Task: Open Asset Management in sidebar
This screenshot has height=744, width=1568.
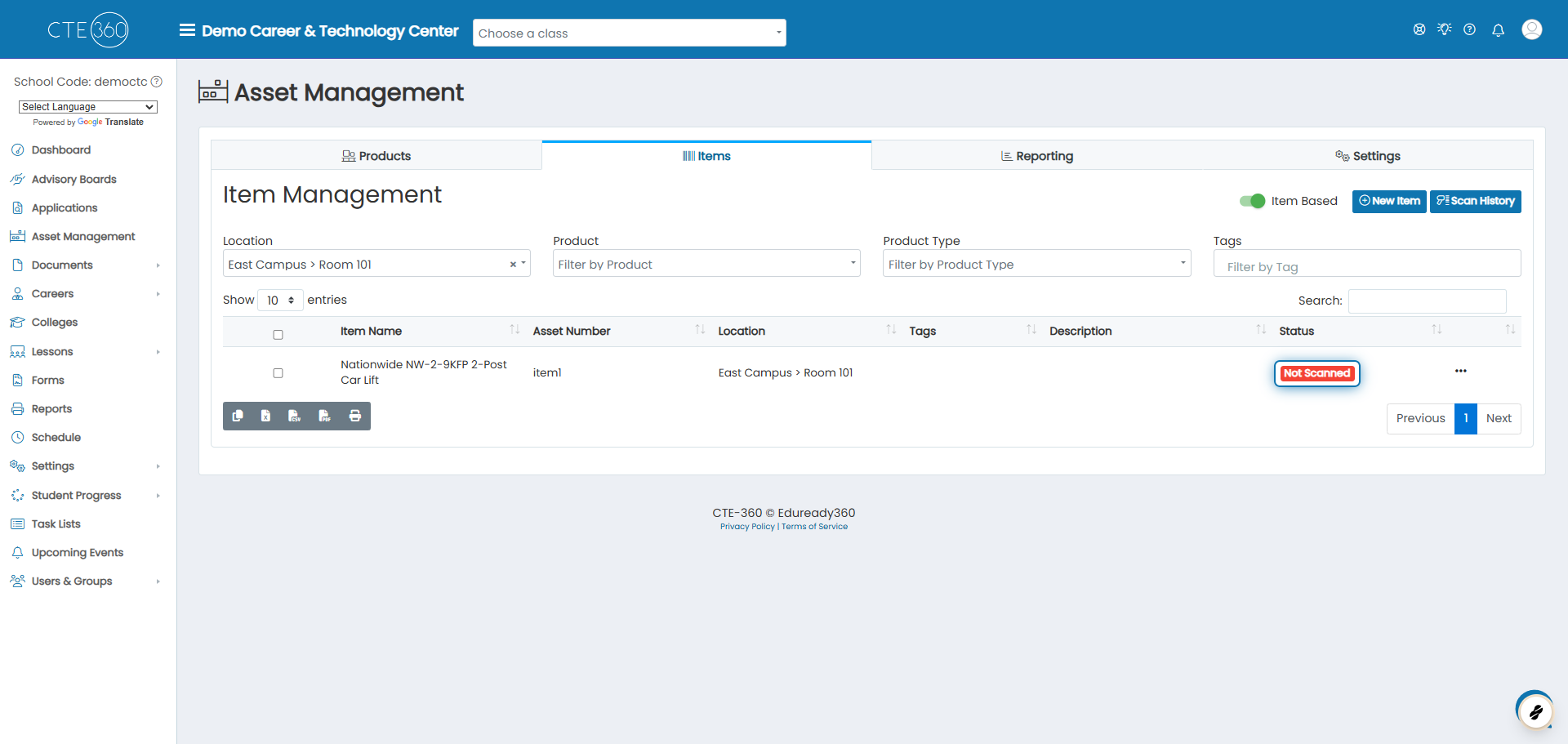Action: 83,237
